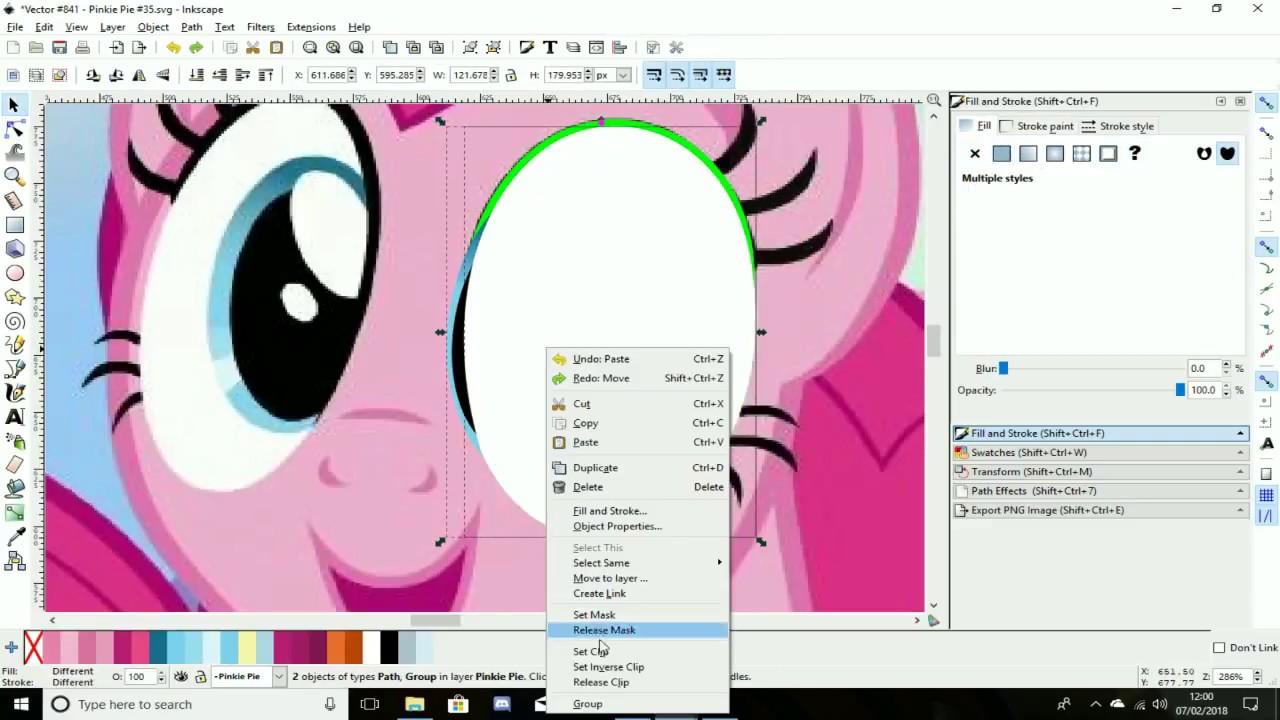Viewport: 1280px width, 720px height.
Task: Select the Dropper color picker tool
Action: coord(14,537)
